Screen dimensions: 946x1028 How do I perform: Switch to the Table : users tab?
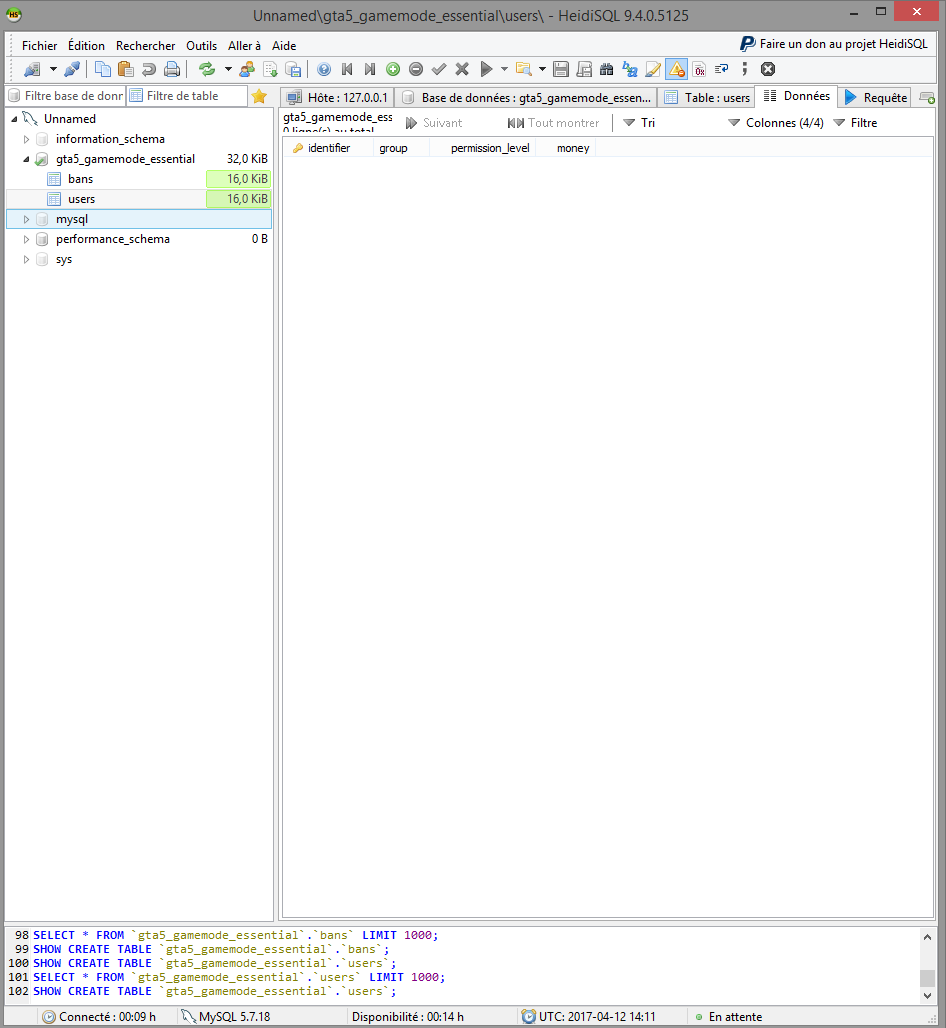click(707, 98)
